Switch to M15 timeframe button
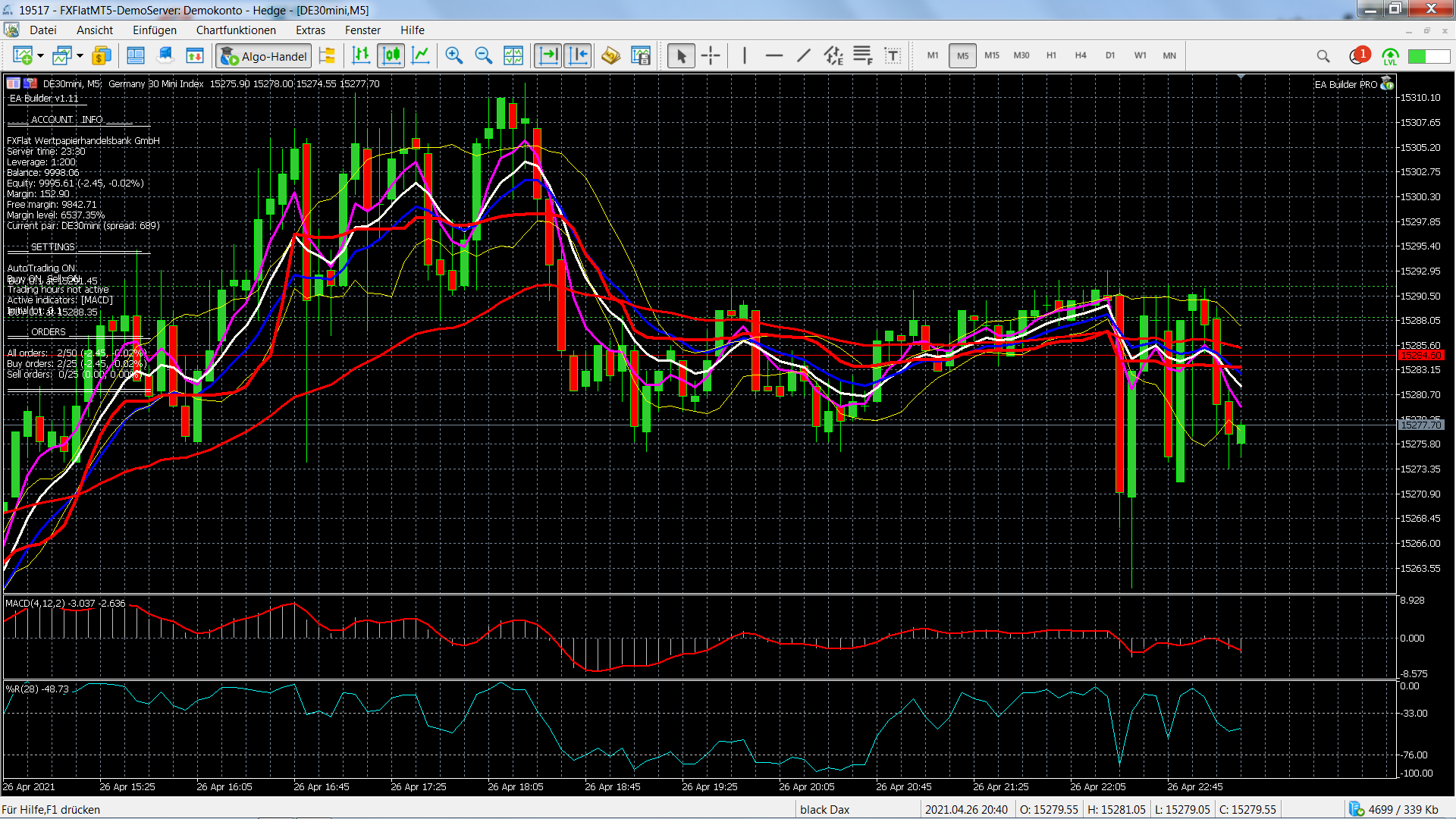1456x819 pixels. (992, 55)
